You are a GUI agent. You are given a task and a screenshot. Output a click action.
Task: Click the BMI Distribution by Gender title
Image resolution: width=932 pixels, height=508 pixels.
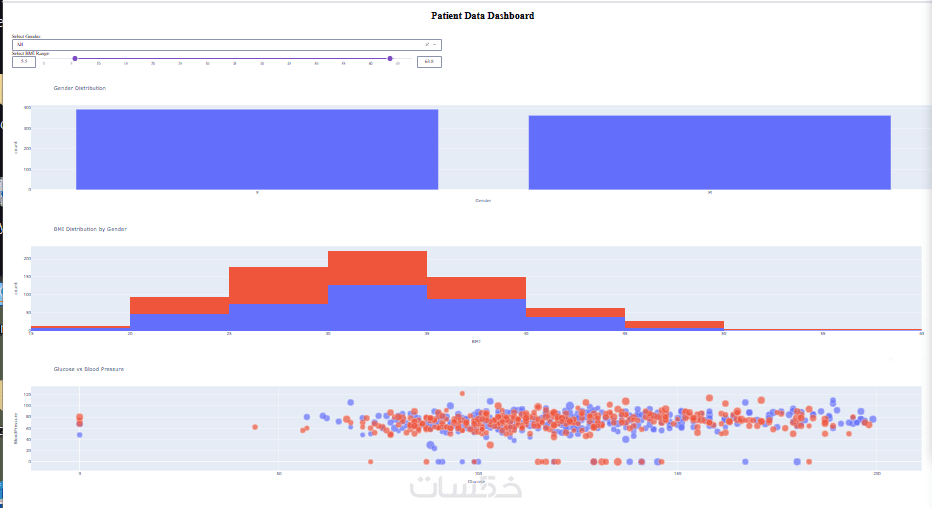click(90, 229)
